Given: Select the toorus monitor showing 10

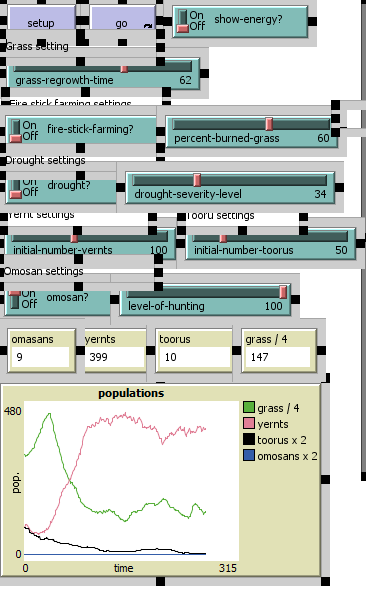Looking at the screenshot, I should click(x=193, y=357).
